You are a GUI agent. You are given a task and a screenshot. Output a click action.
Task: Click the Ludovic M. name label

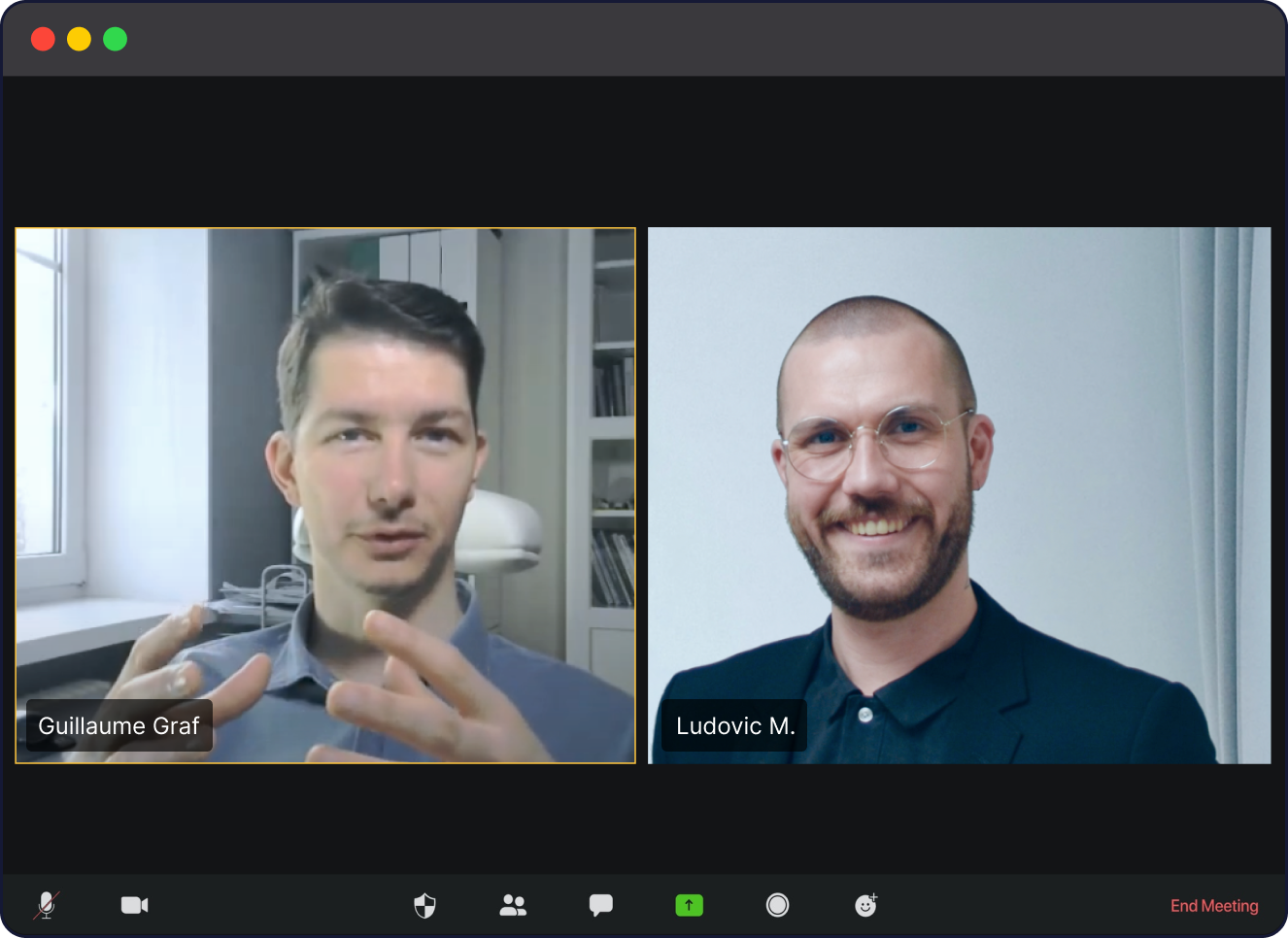[734, 725]
